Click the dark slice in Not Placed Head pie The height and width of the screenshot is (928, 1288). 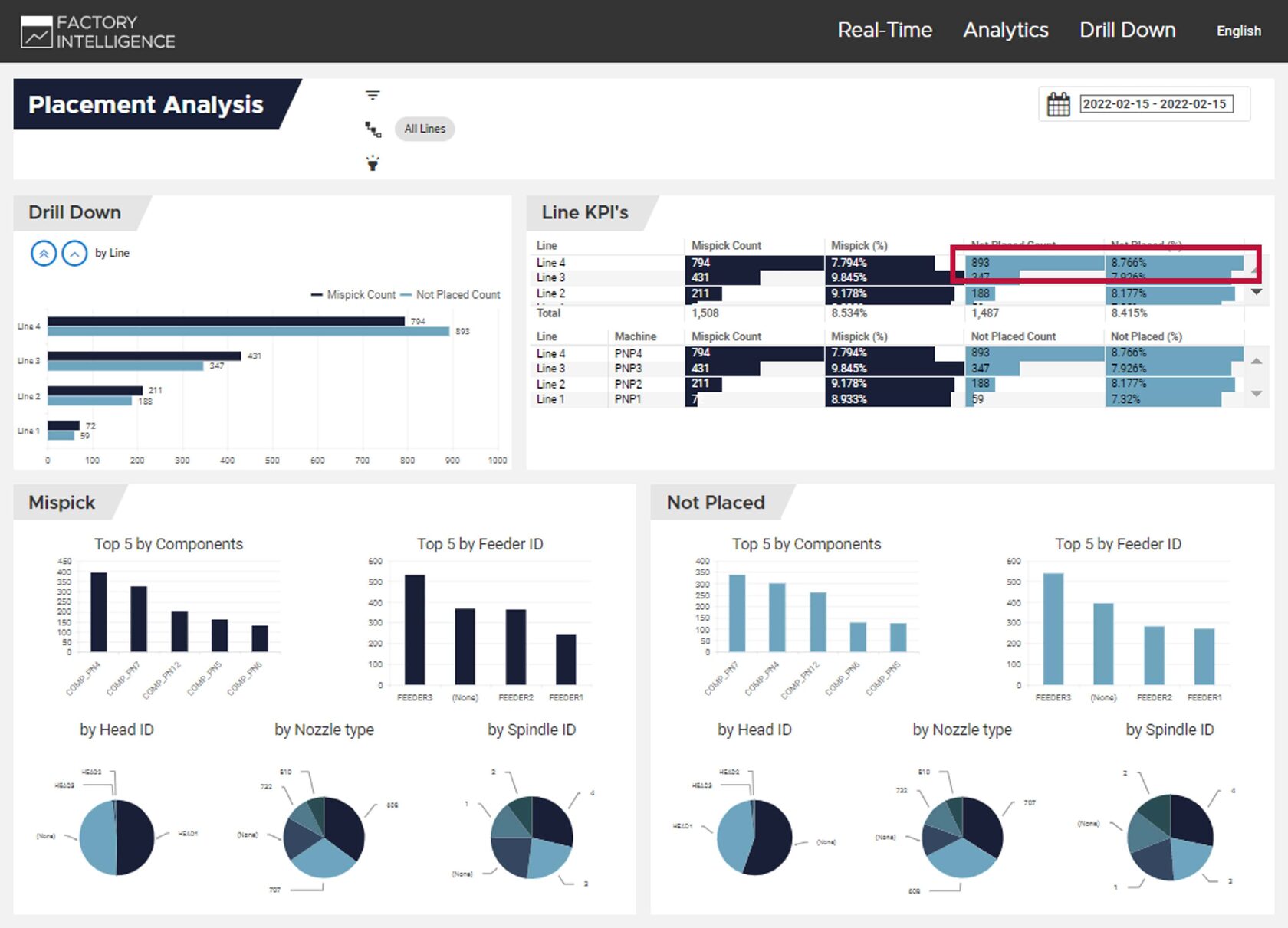(x=770, y=838)
